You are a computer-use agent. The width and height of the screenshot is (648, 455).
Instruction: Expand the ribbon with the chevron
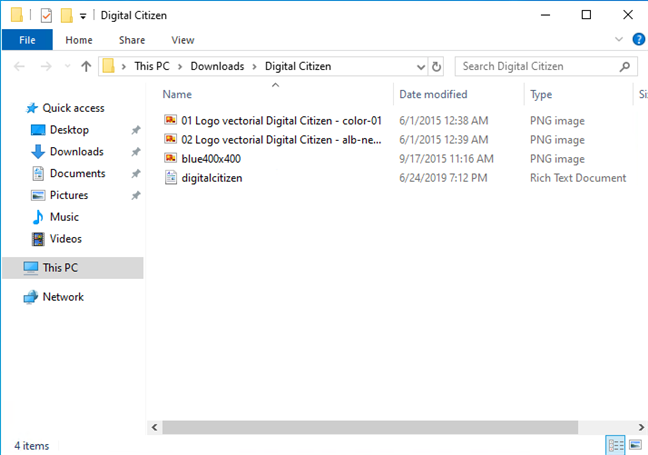click(619, 39)
